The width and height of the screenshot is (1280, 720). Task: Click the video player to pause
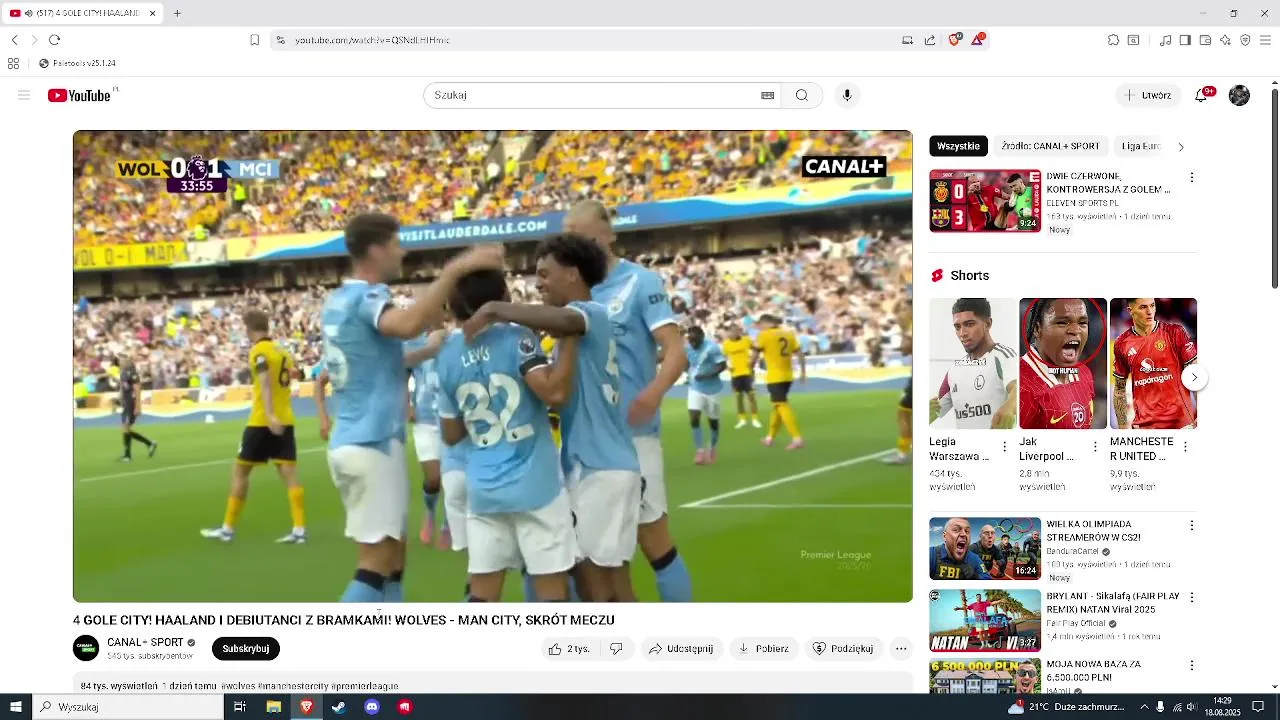coord(492,366)
